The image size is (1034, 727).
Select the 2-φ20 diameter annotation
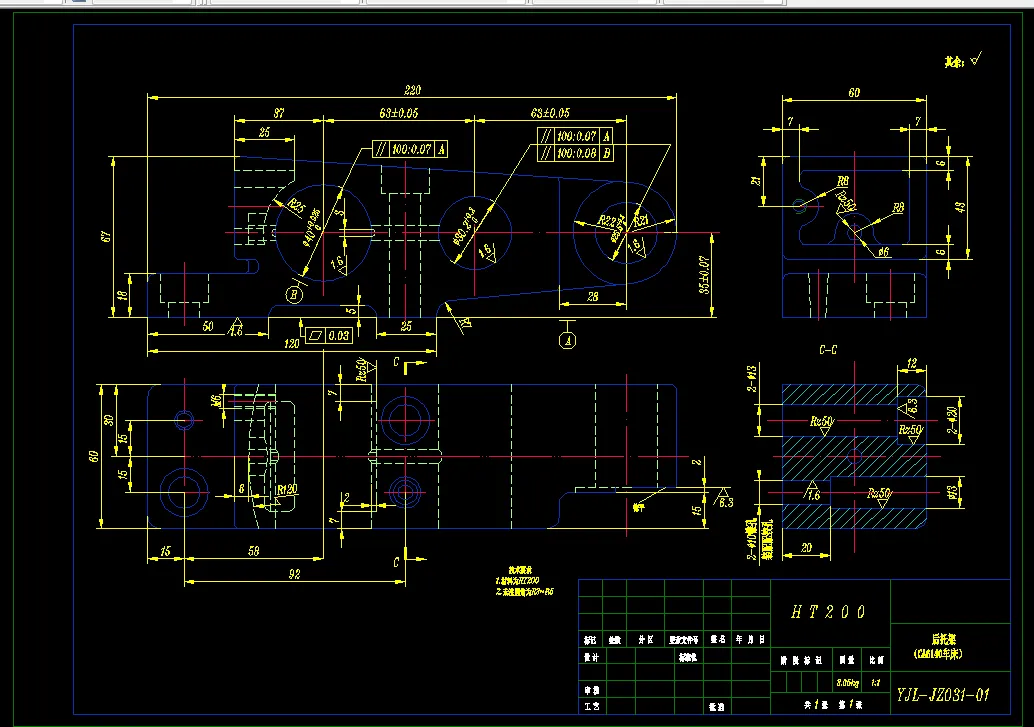click(952, 420)
